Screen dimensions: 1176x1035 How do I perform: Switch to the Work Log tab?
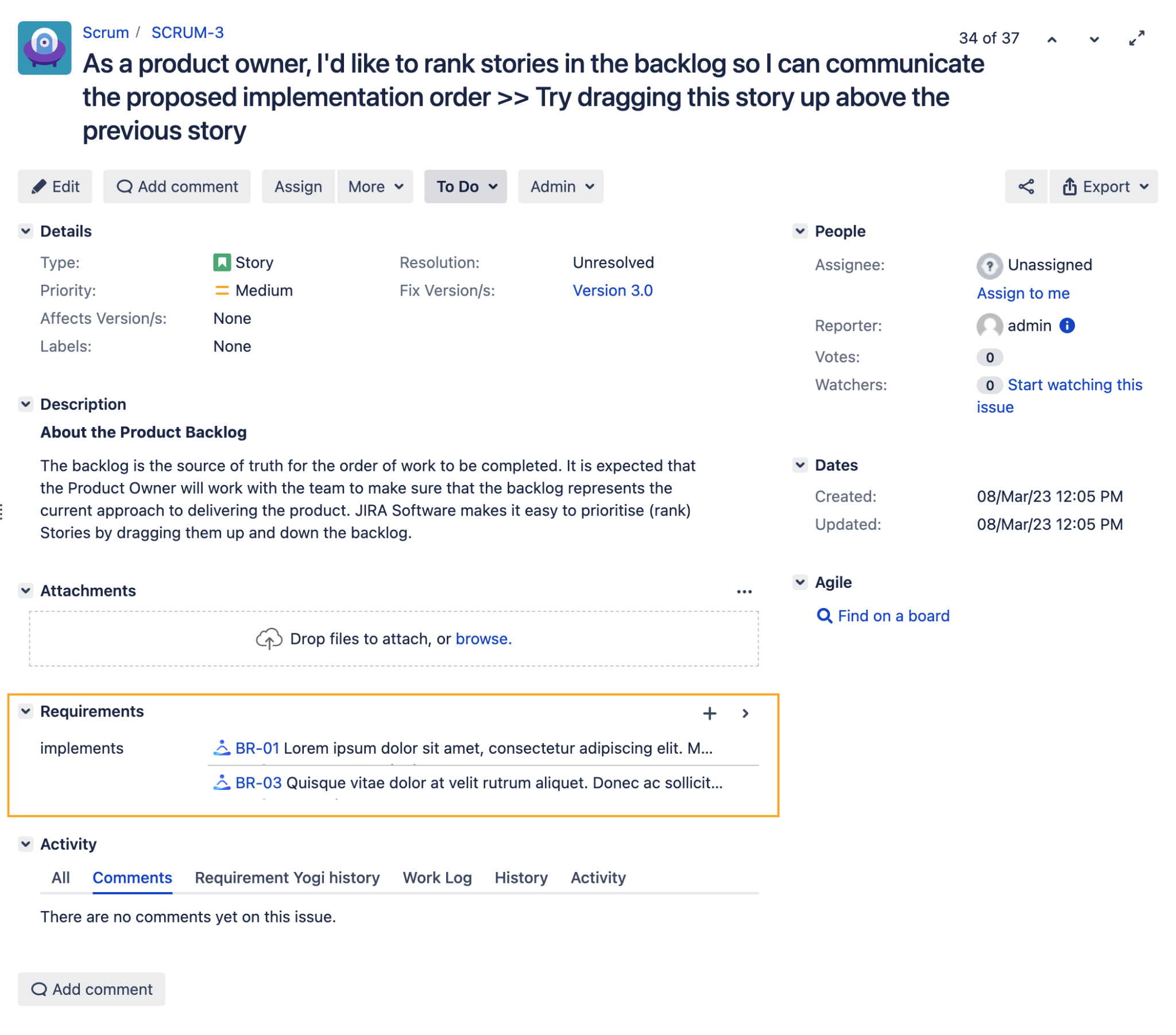436,877
